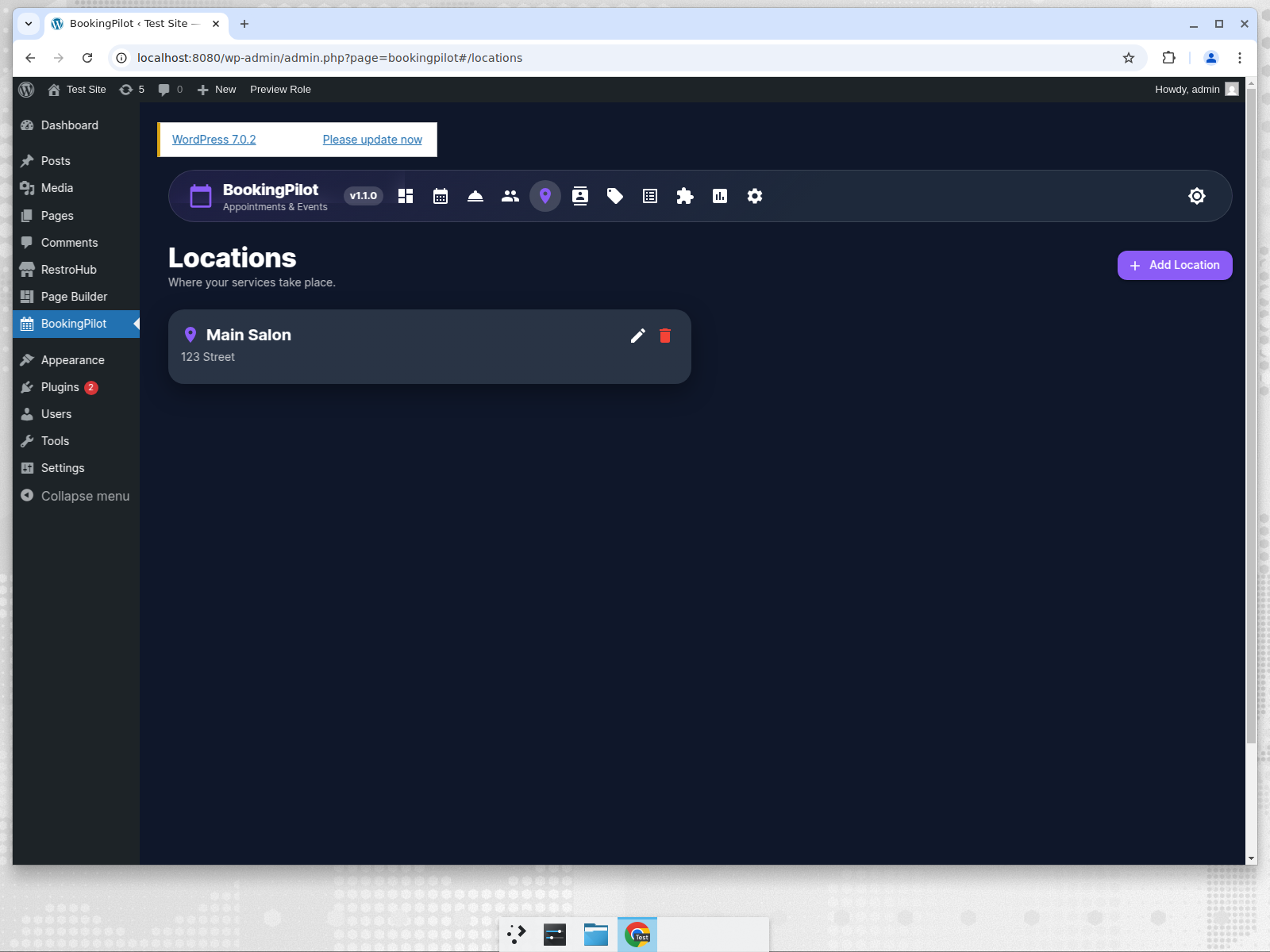
Task: Open the comments bubble in admin bar
Action: click(x=171, y=90)
